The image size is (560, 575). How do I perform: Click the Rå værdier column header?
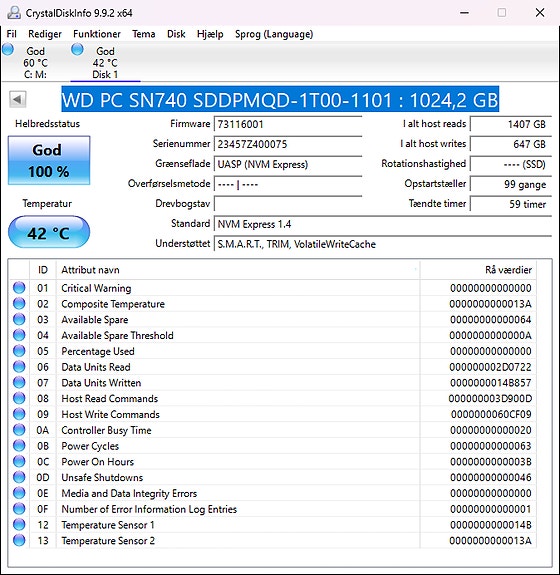(478, 270)
